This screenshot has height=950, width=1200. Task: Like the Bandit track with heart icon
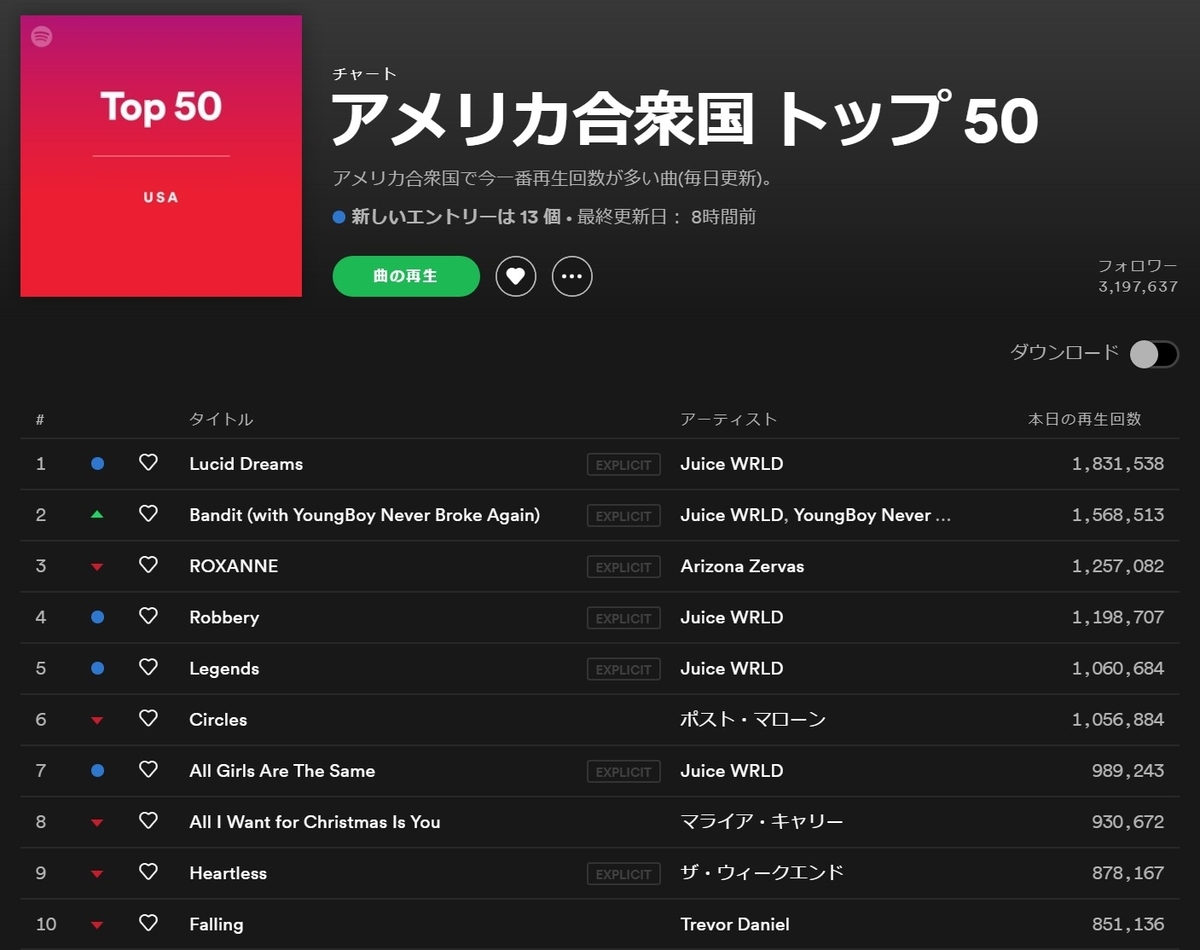pyautogui.click(x=148, y=514)
